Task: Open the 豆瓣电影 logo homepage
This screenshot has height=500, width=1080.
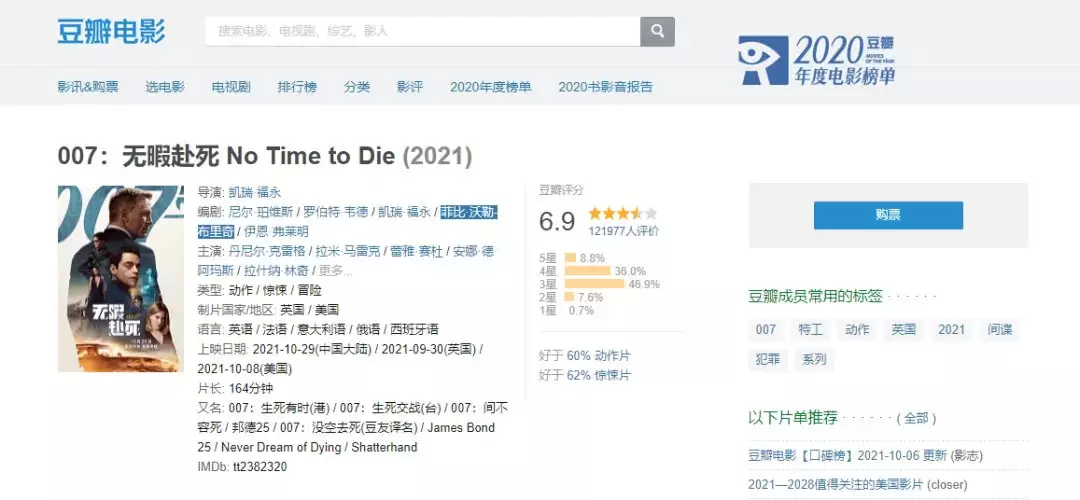Action: (112, 32)
